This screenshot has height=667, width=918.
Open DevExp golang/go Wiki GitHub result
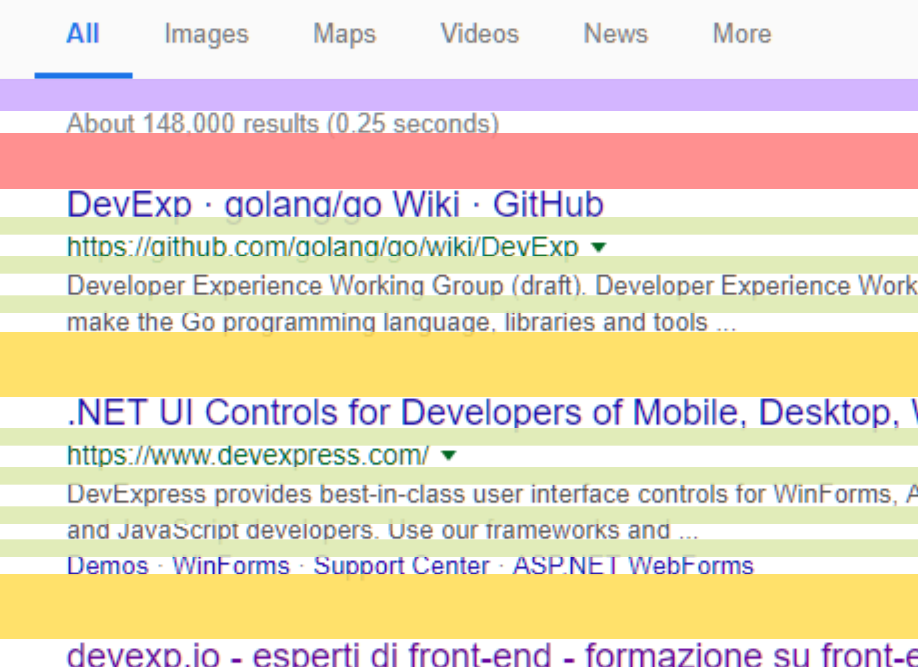tap(335, 204)
